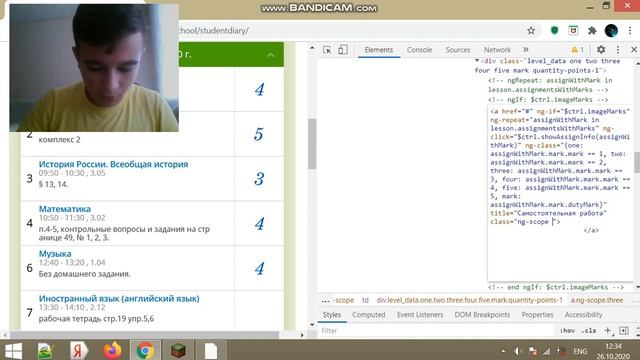The image size is (640, 360).
Task: Switch to Chrome in the taskbar
Action: click(146, 351)
